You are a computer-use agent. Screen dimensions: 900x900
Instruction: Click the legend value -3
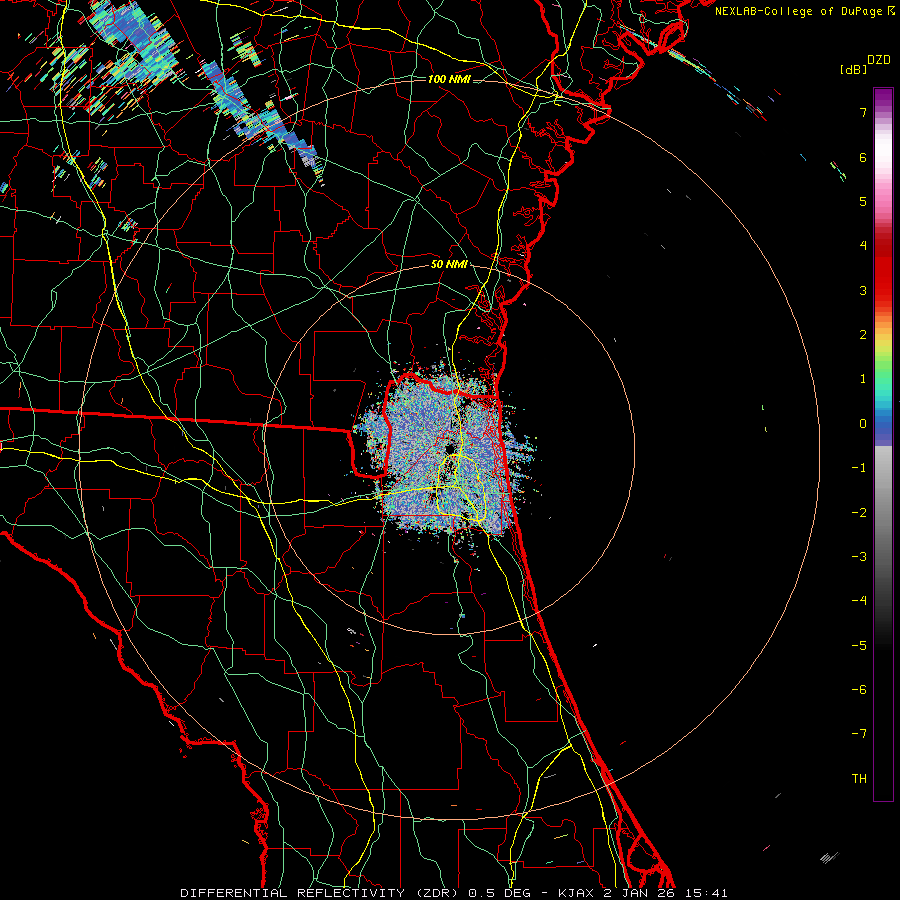[859, 556]
